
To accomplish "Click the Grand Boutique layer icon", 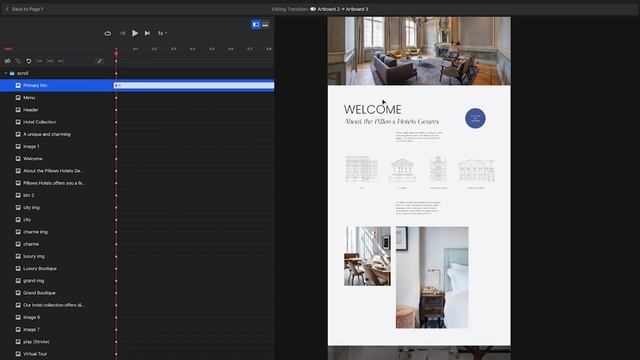I will [x=18, y=293].
